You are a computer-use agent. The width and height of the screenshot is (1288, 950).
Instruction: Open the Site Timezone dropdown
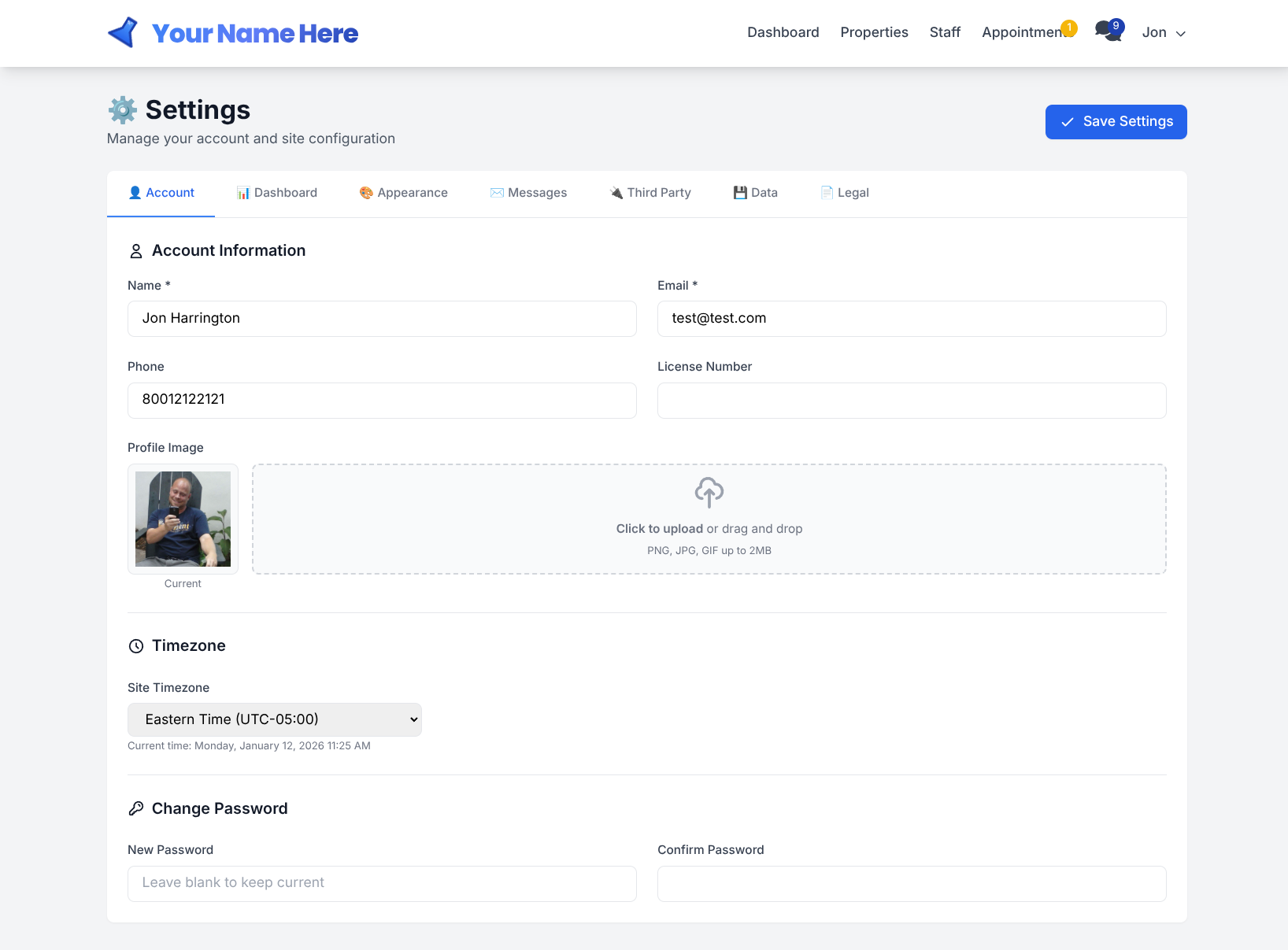tap(274, 719)
